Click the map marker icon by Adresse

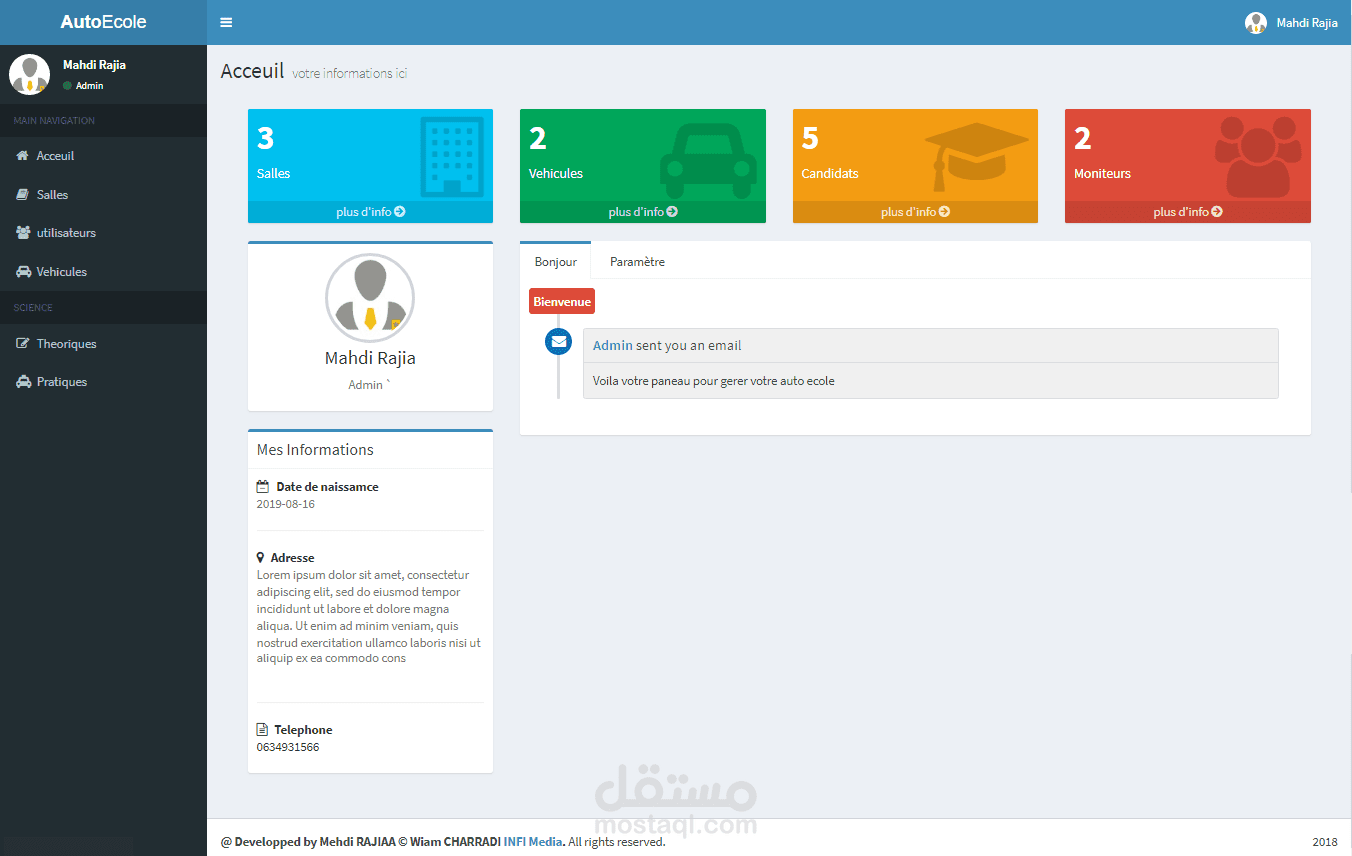pyautogui.click(x=261, y=558)
